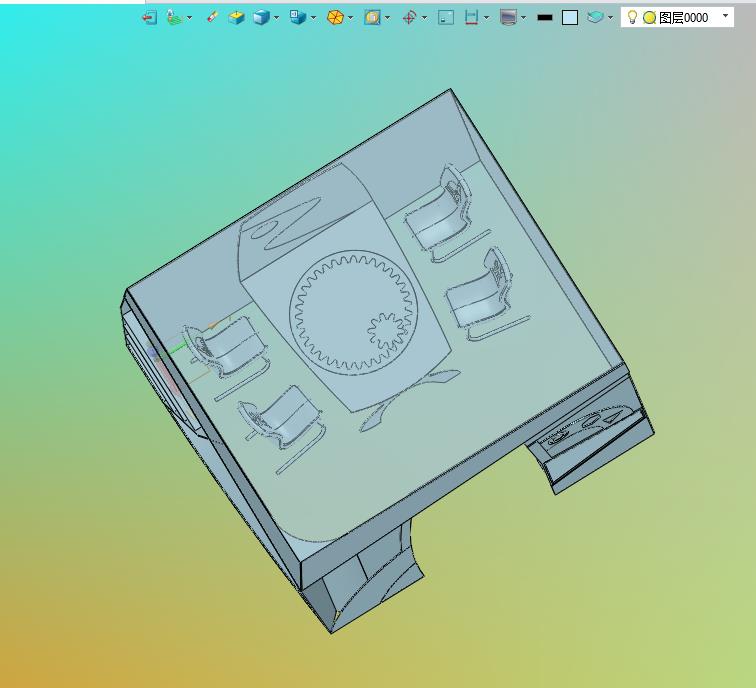Expand the shaded cube dropdown arrow
This screenshot has width=756, height=688.
click(276, 18)
